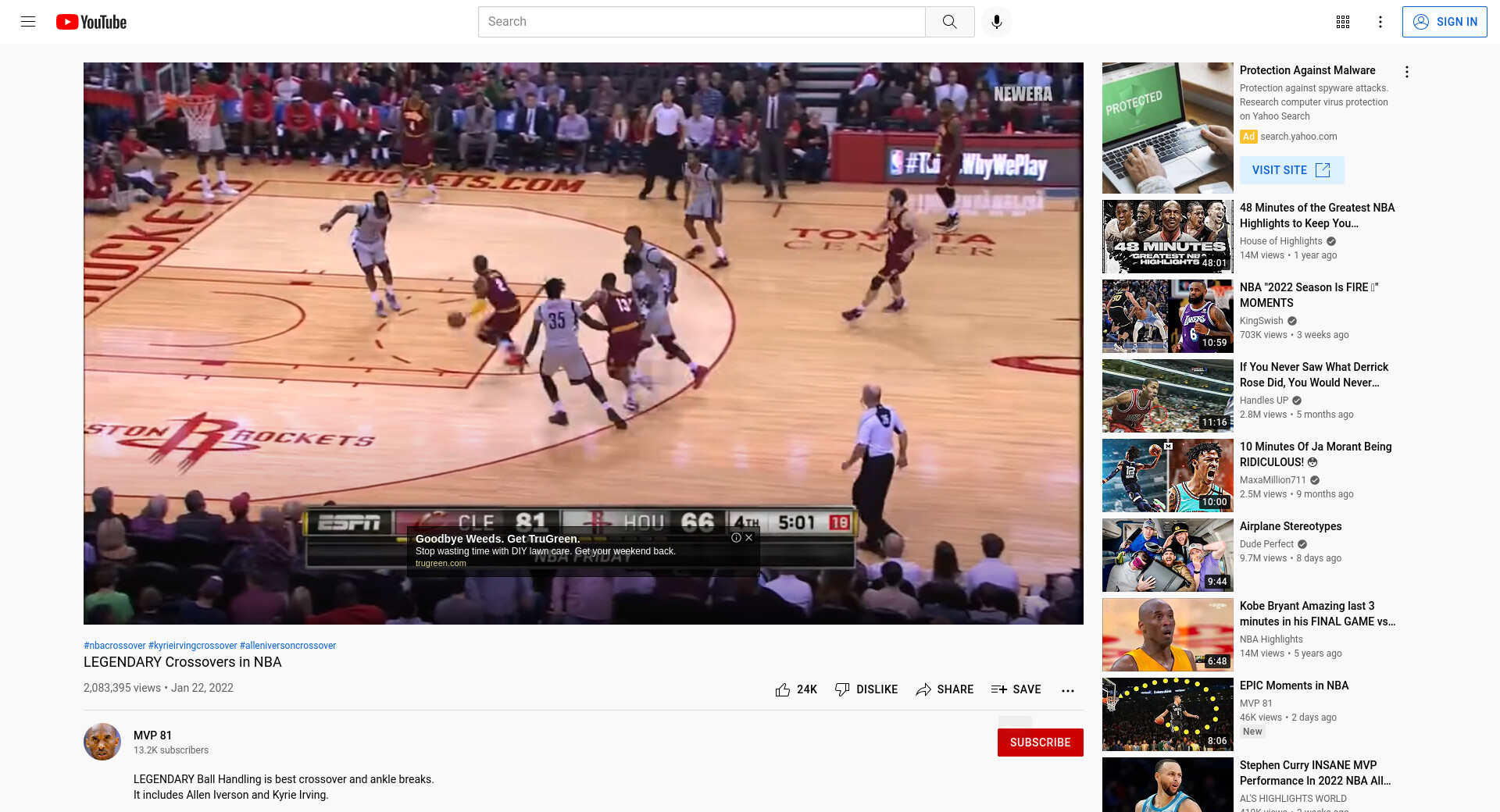Open the #alleniversoncrossover hashtag
The image size is (1500, 812).
(287, 646)
